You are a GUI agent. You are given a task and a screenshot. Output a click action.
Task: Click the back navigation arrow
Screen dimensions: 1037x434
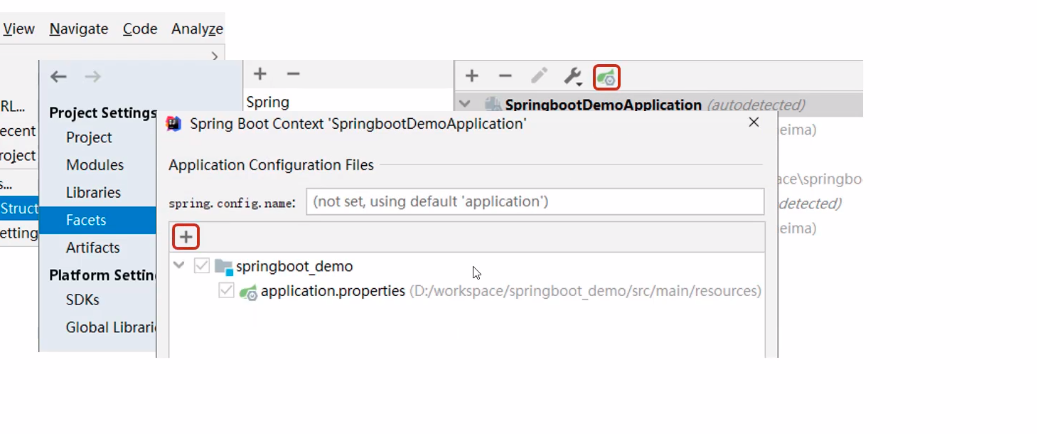tap(59, 77)
